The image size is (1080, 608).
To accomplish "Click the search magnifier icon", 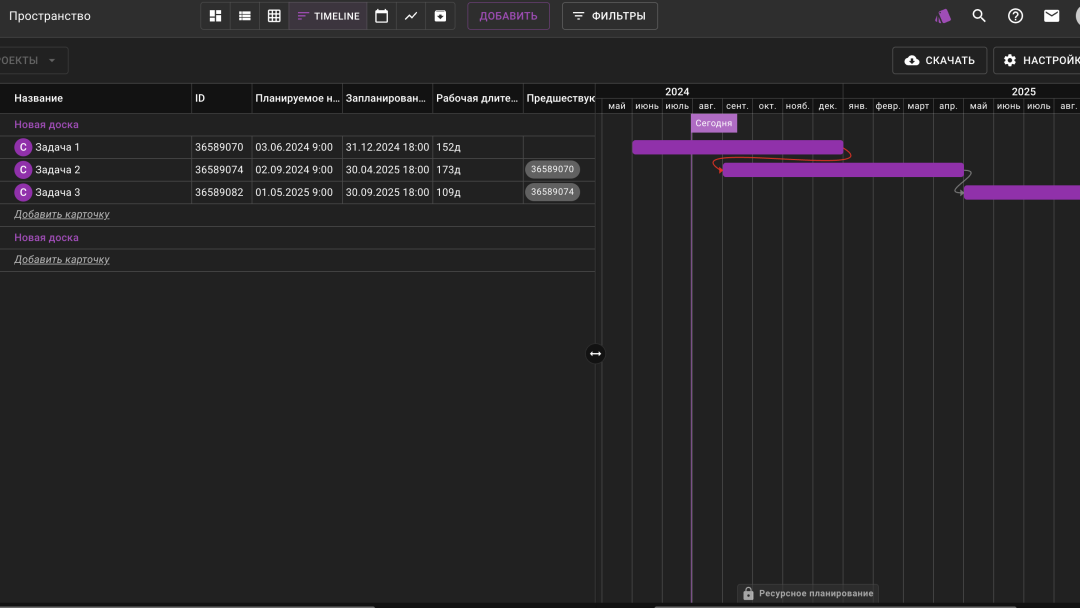I will tap(979, 16).
